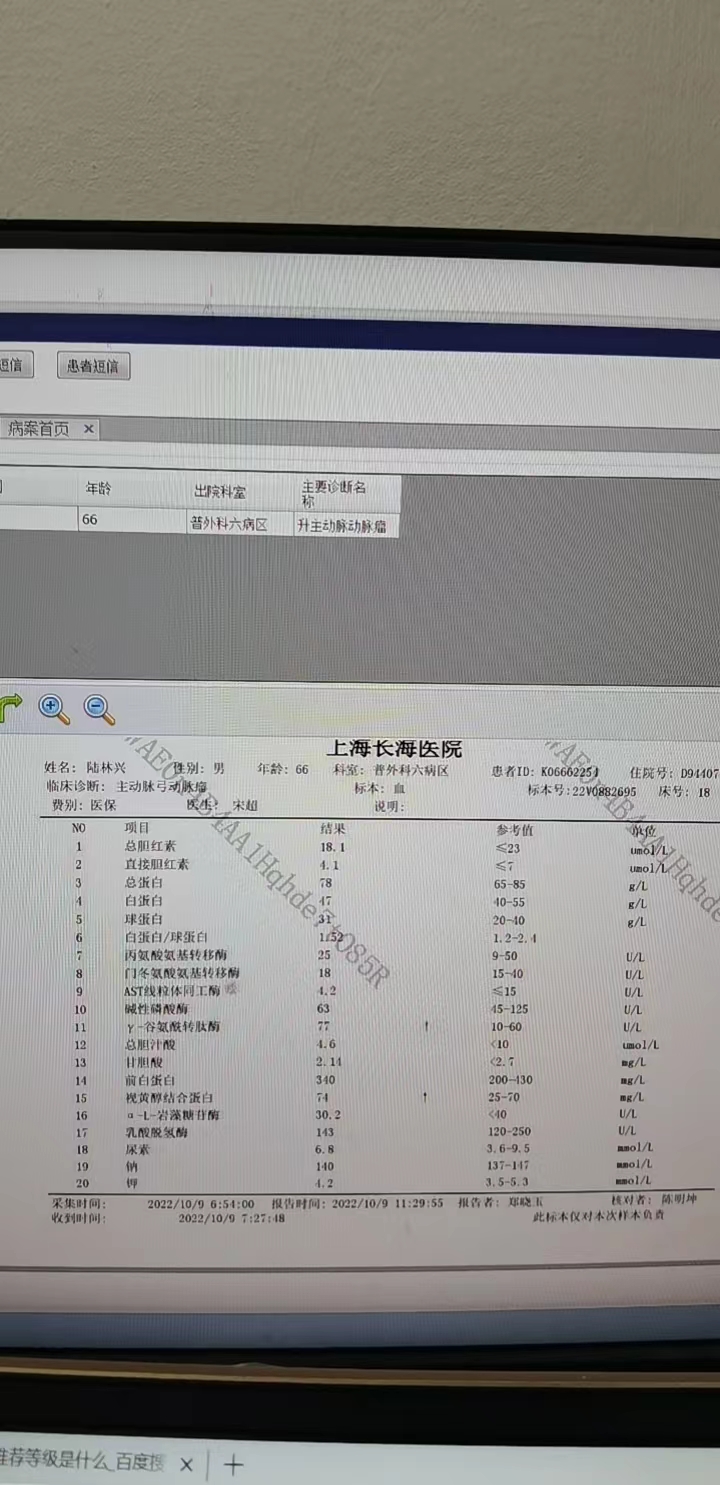Click the 乳酸脱氢酶 item
The image size is (720, 1485).
[156, 1132]
